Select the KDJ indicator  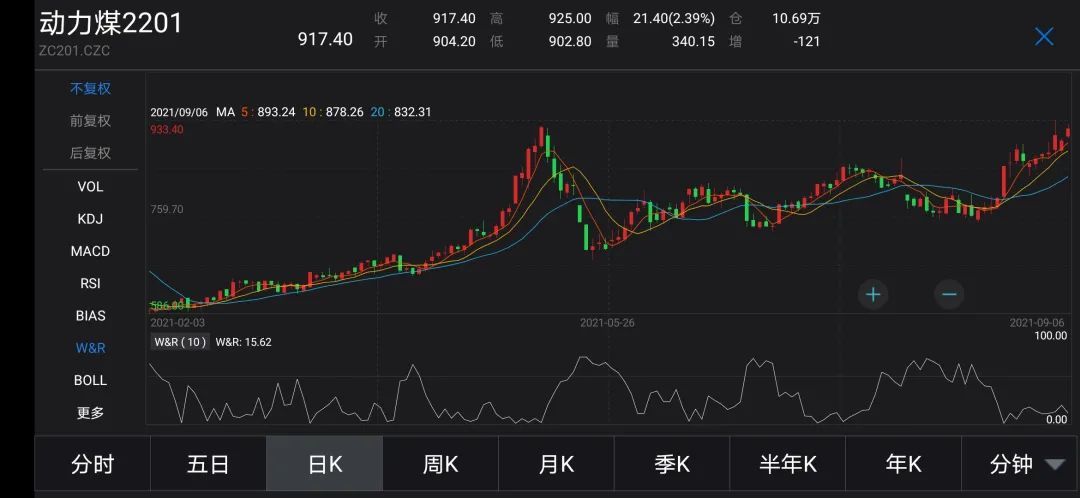coord(90,219)
